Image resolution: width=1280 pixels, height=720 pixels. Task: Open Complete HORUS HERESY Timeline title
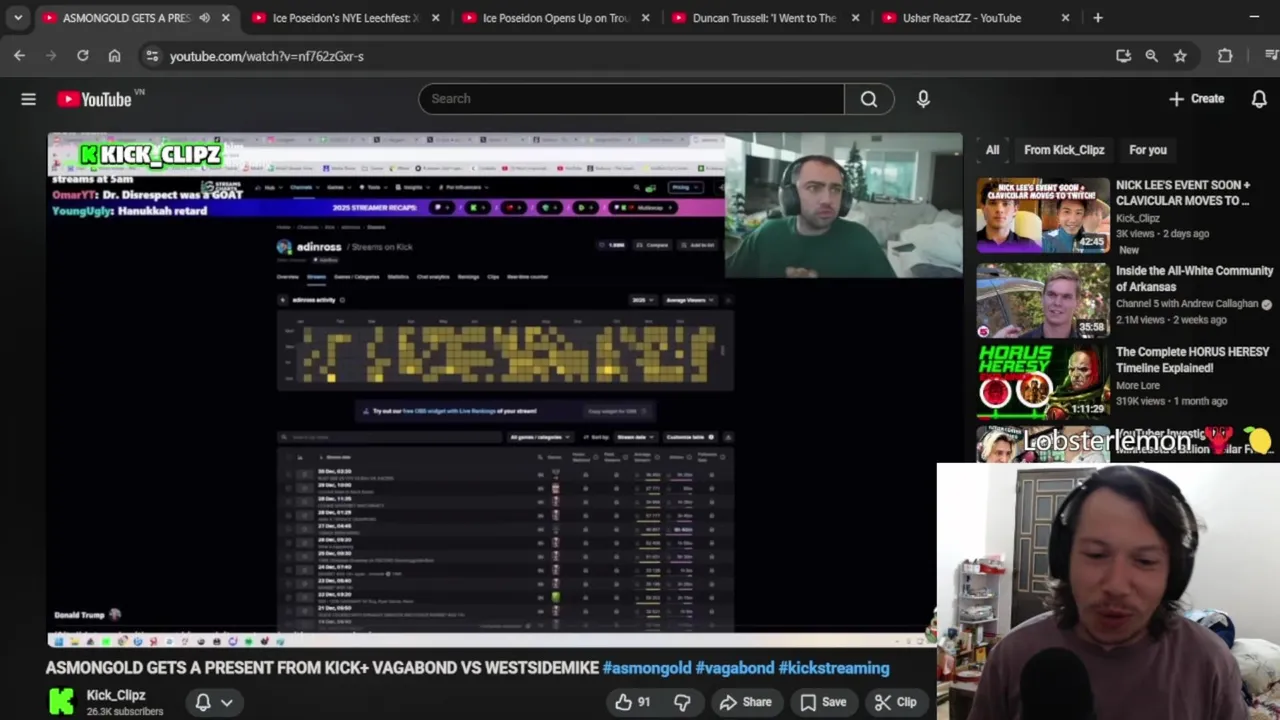(x=1192, y=360)
